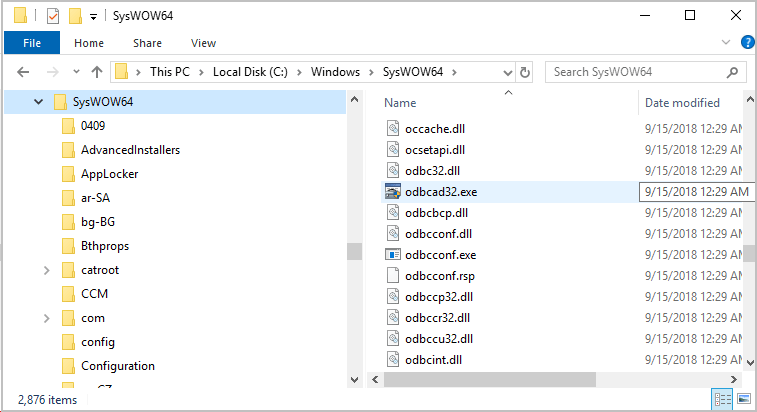This screenshot has height=412, width=757.
Task: Click the file list scroll right arrow
Action: point(734,380)
